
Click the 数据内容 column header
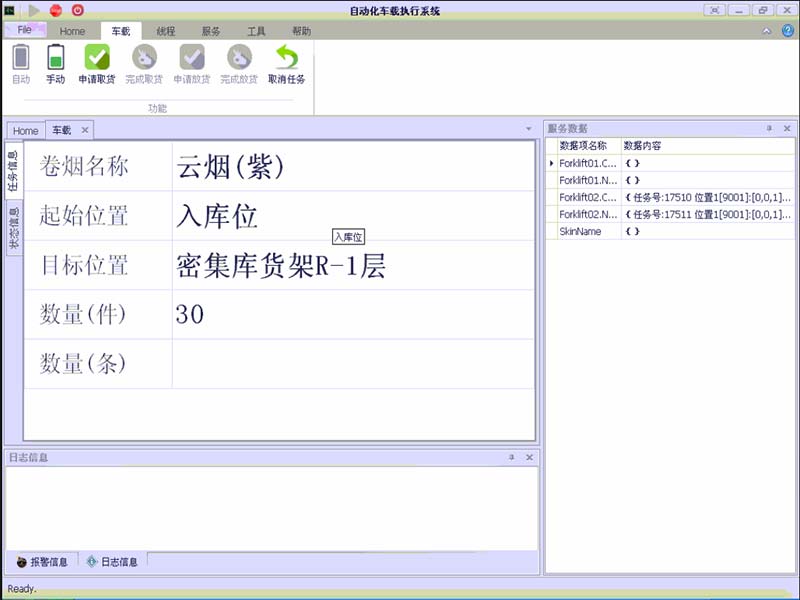(642, 146)
